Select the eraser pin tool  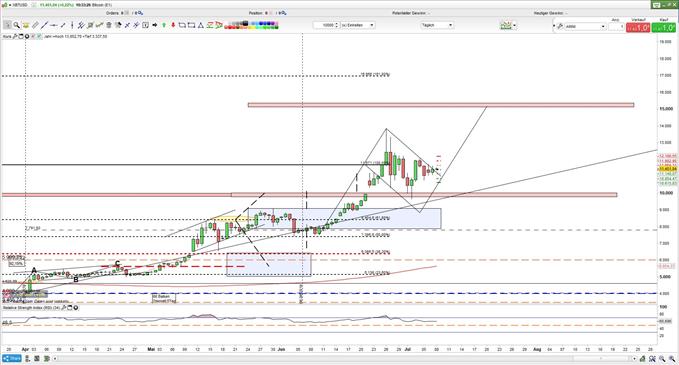(118, 25)
